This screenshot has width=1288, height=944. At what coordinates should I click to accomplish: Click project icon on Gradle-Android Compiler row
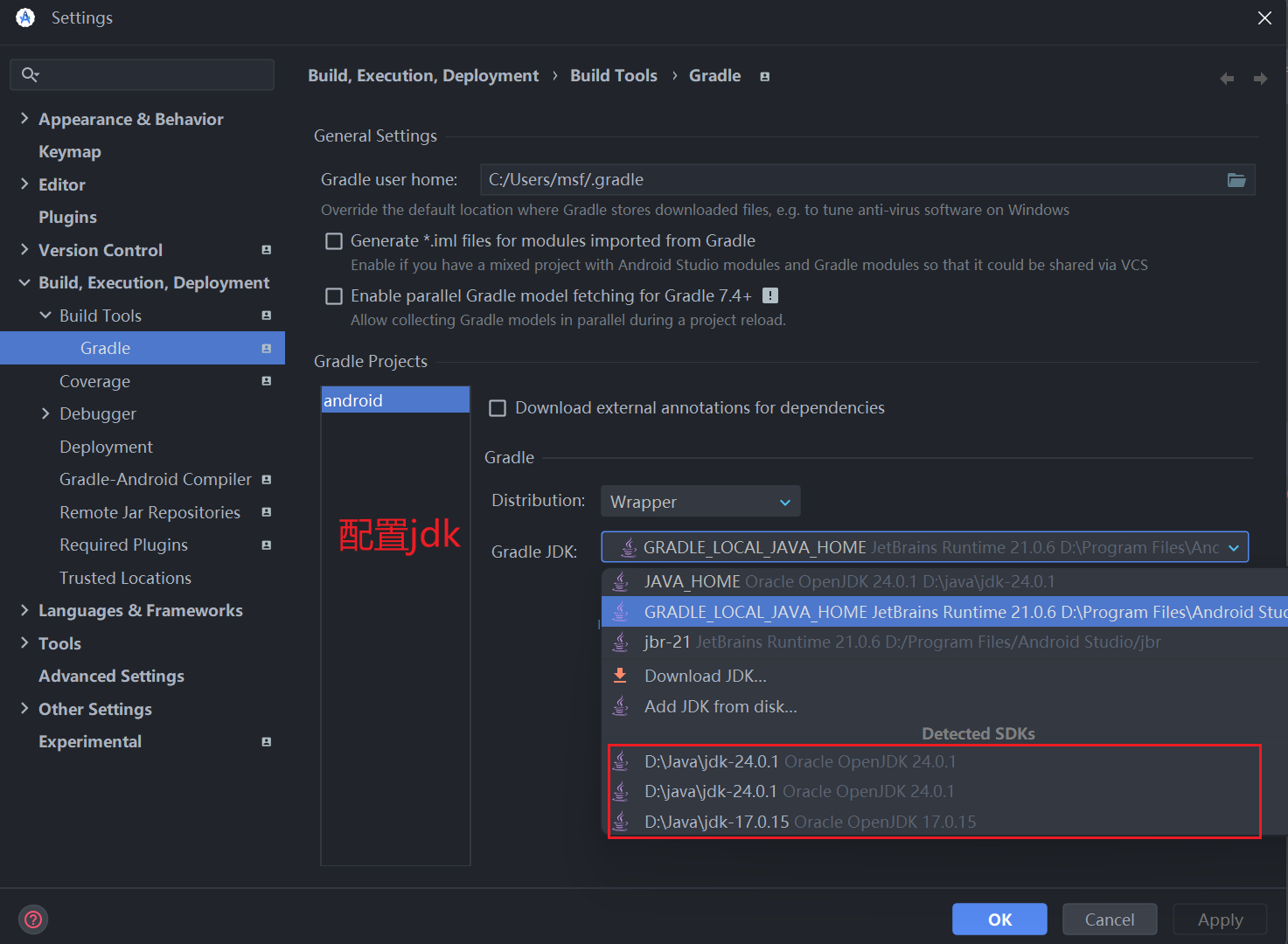pos(267,479)
